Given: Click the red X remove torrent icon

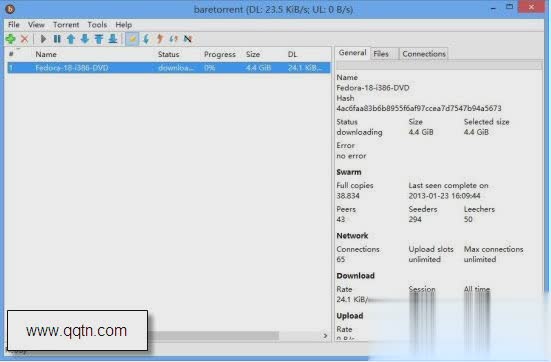Looking at the screenshot, I should [x=24, y=39].
